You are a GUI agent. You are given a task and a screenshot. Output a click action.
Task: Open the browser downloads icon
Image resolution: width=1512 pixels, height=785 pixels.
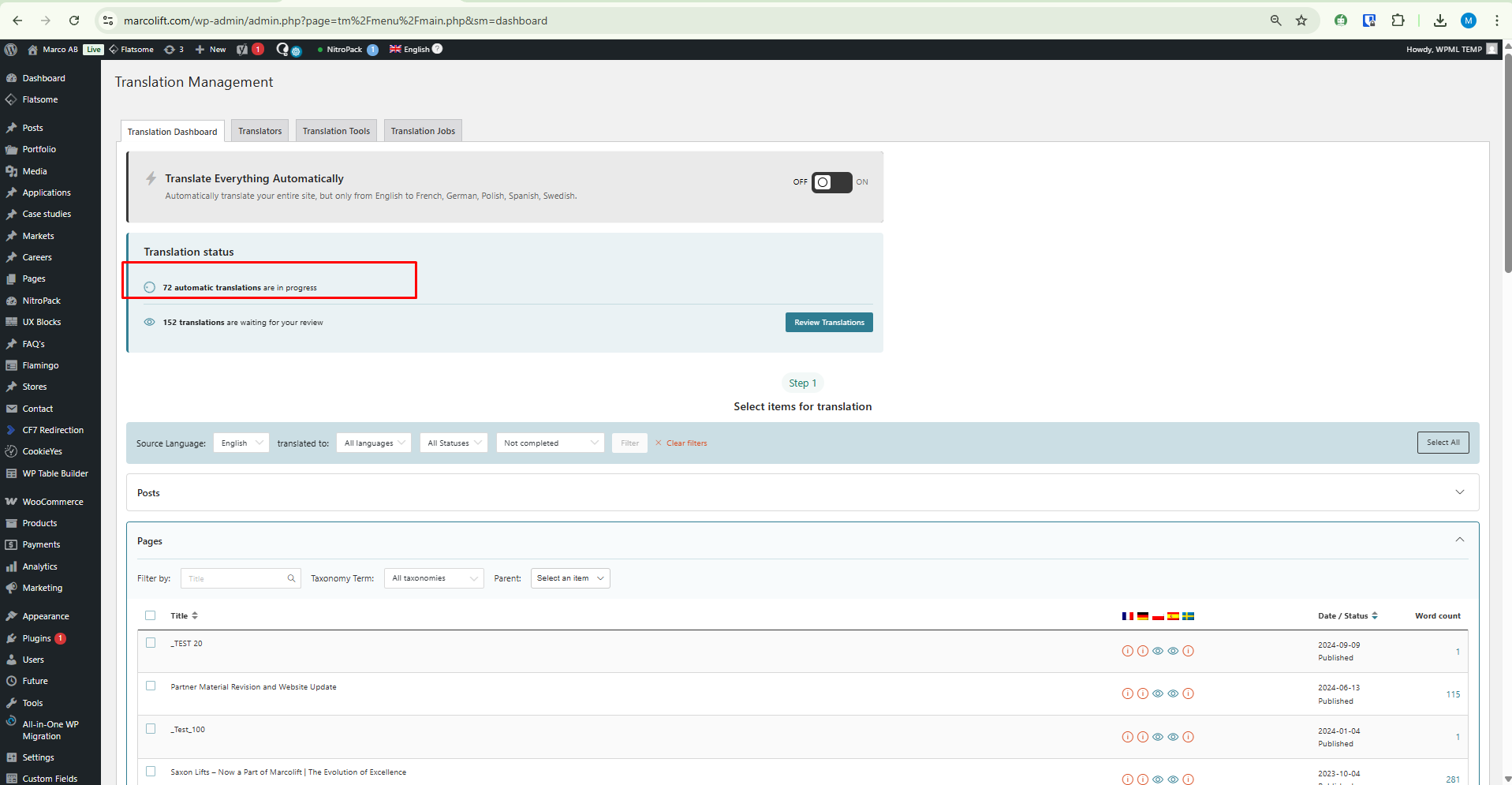click(x=1440, y=21)
